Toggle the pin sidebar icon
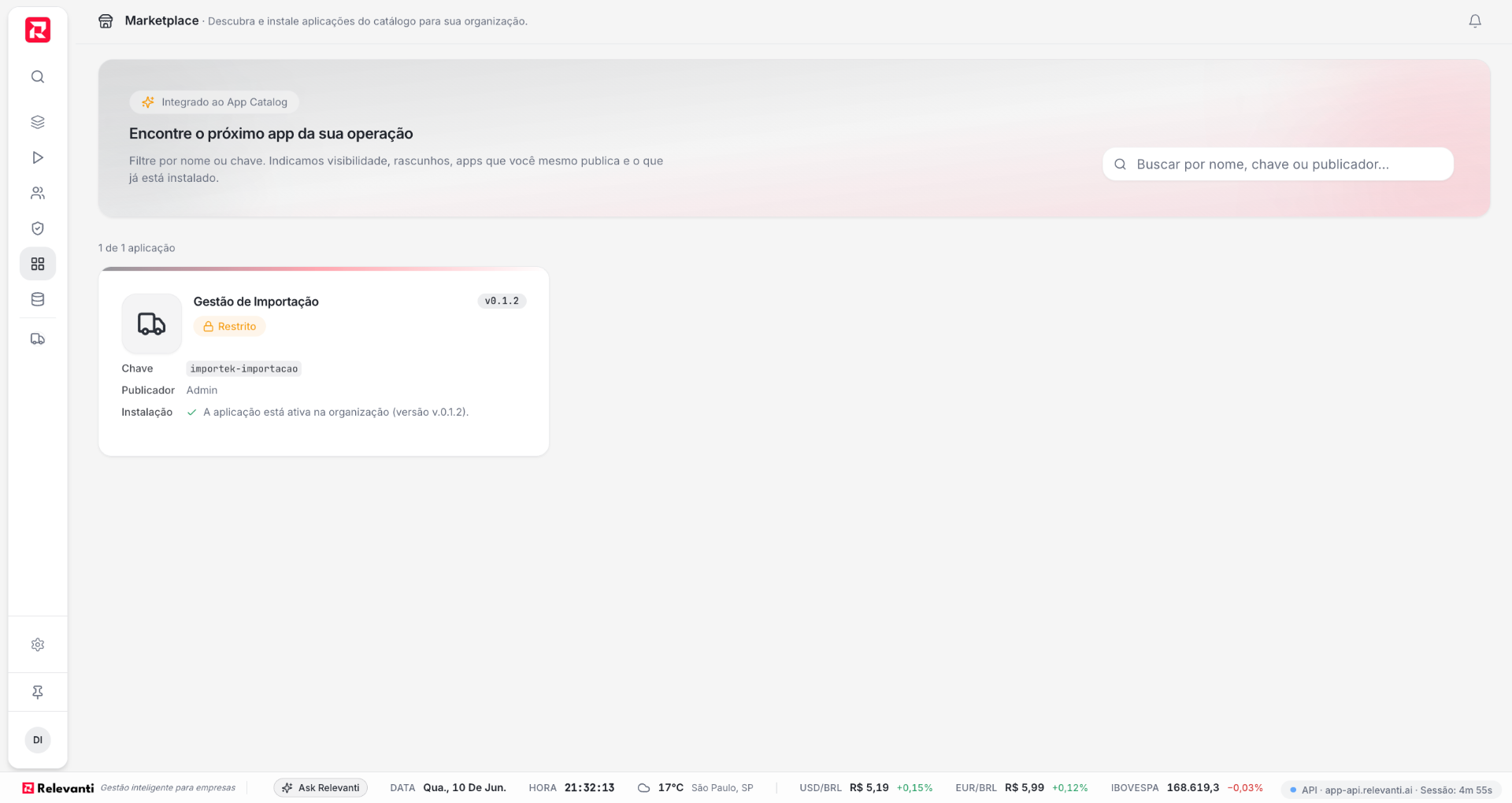1512x803 pixels. click(38, 692)
